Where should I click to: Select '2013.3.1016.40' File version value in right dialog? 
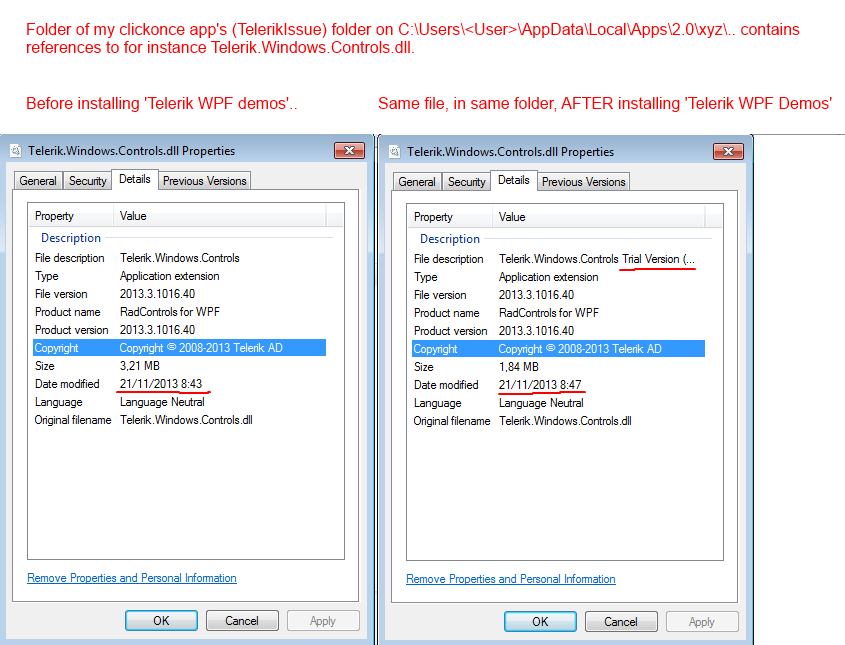pyautogui.click(x=536, y=295)
